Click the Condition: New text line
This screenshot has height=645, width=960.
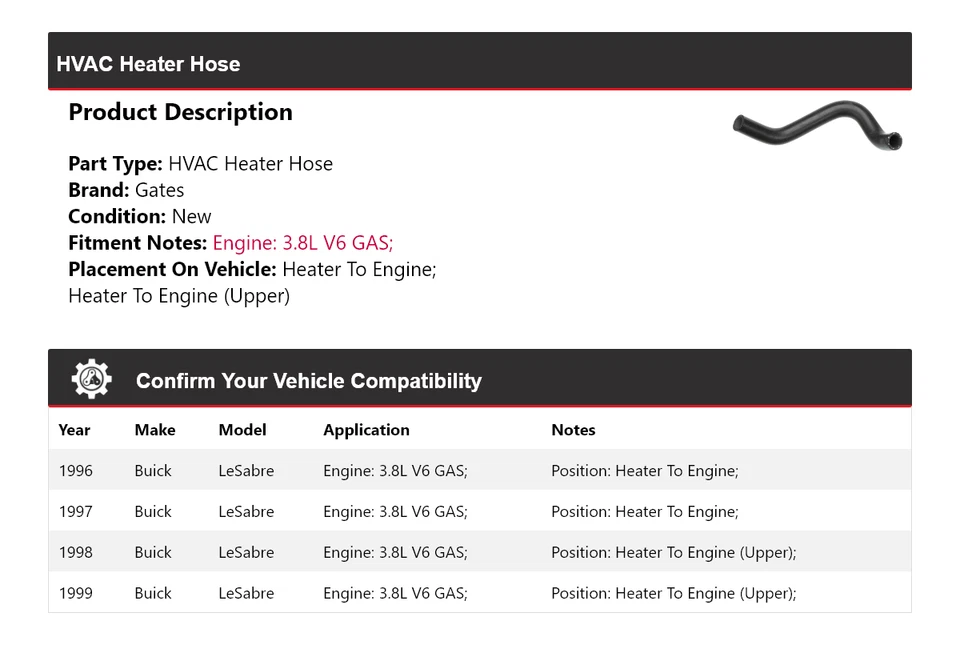tap(140, 217)
